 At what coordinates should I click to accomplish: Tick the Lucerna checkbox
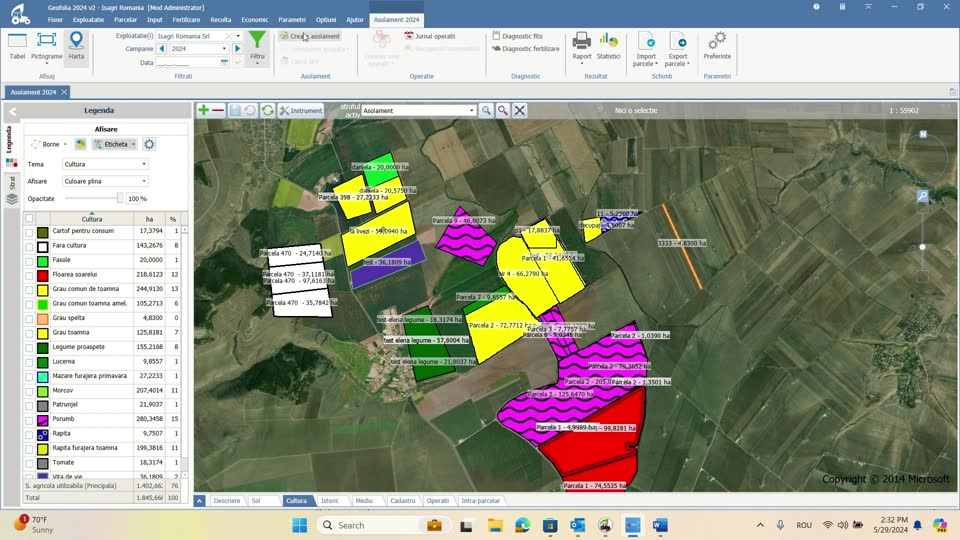point(29,362)
